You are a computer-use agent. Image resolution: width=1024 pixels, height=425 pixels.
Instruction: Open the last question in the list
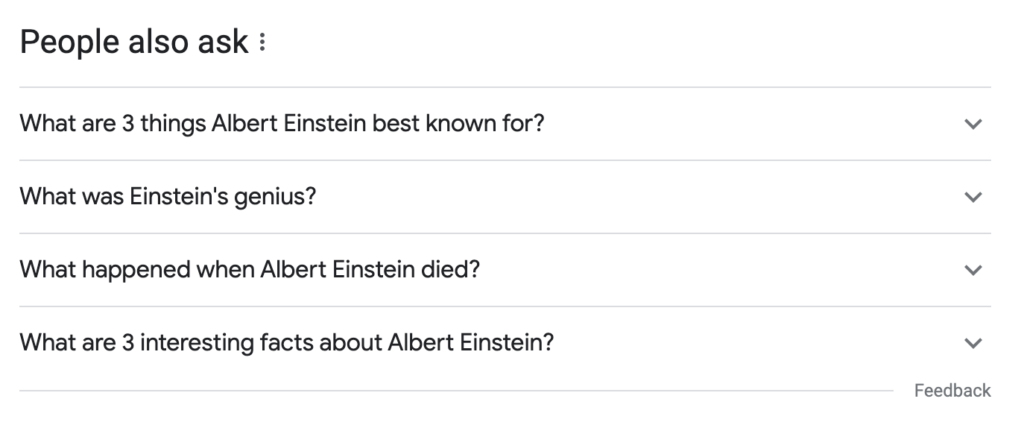287,343
